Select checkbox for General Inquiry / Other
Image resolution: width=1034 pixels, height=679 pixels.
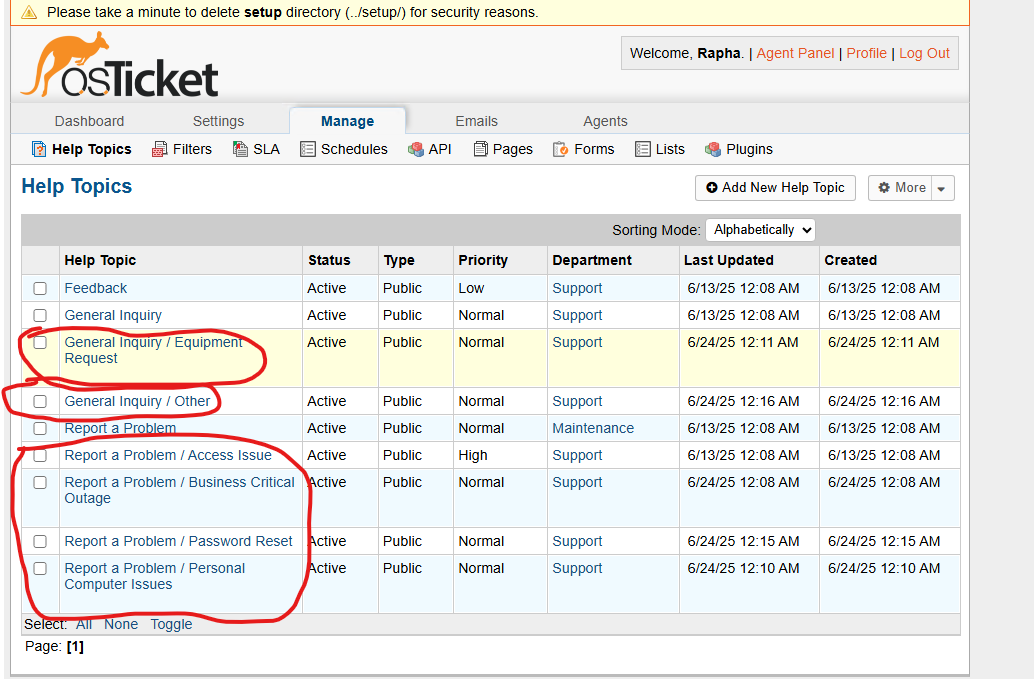[40, 401]
